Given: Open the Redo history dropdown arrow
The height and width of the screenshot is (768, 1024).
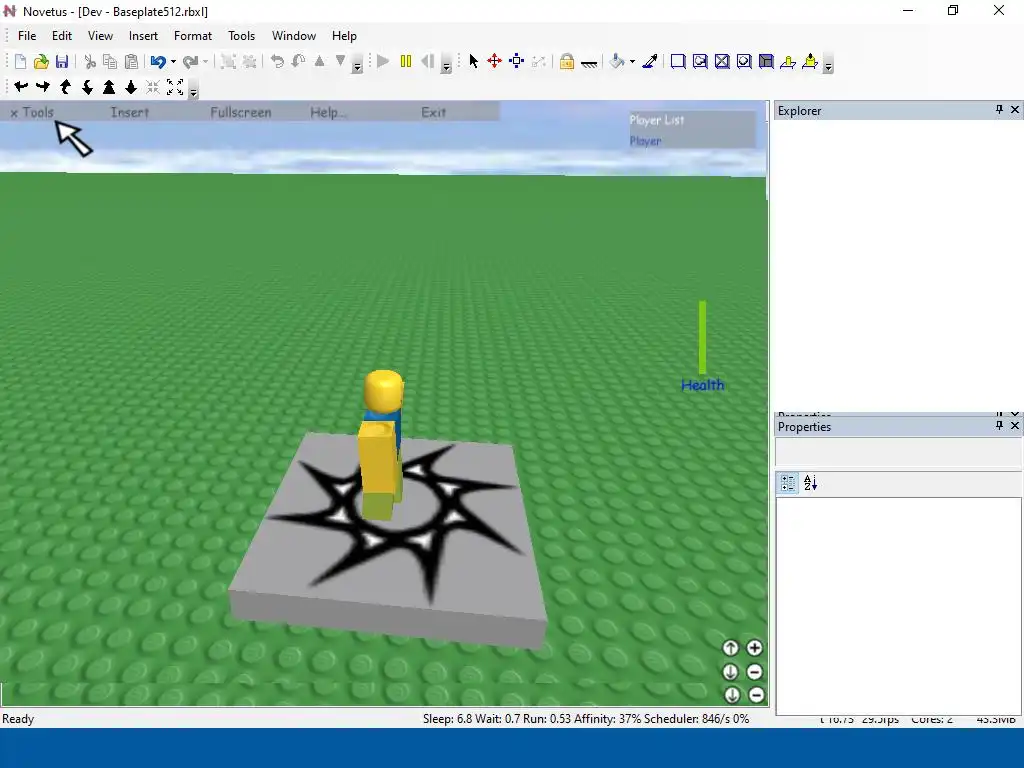Looking at the screenshot, I should click(x=205, y=62).
